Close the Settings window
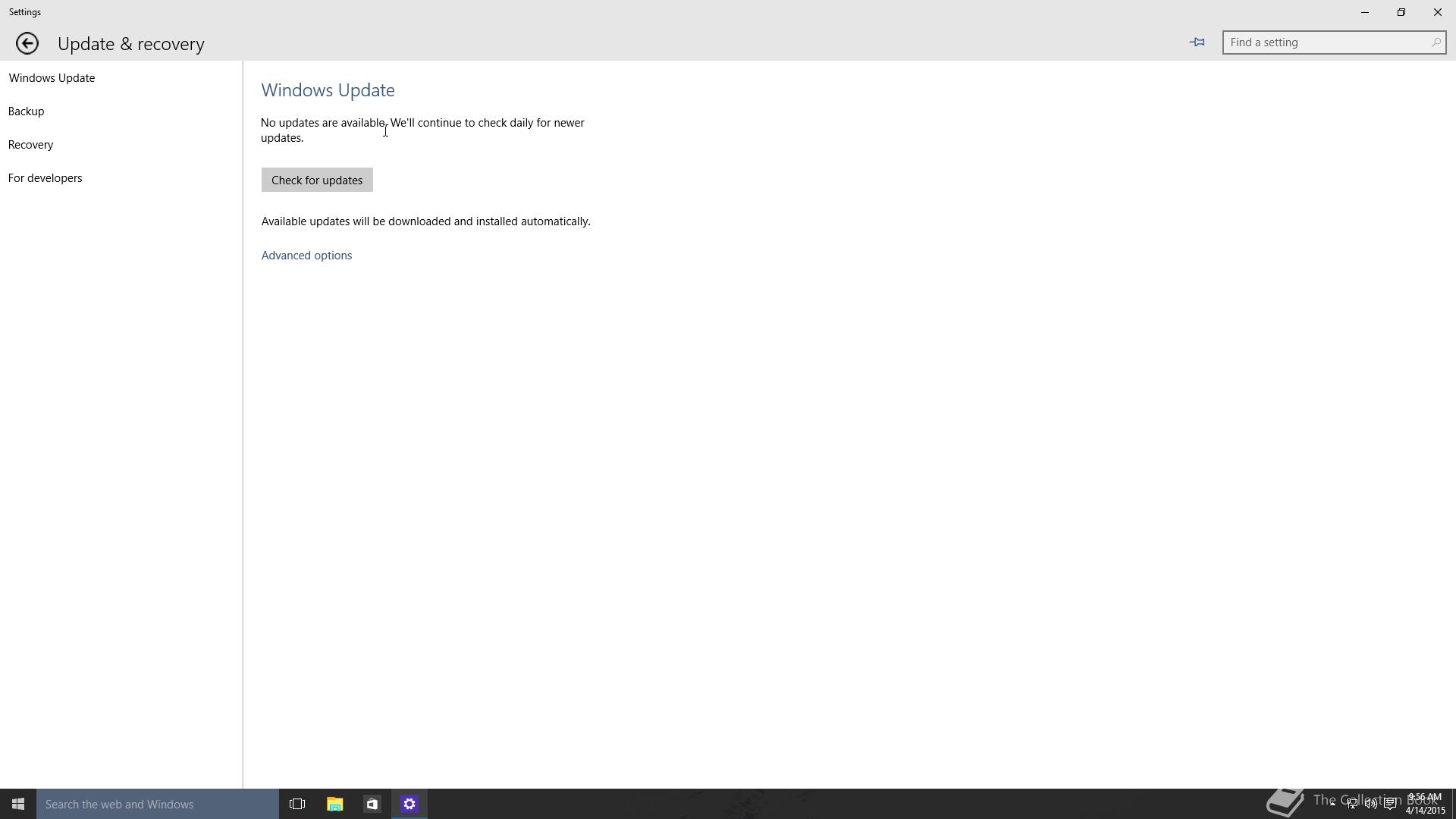 click(1437, 12)
